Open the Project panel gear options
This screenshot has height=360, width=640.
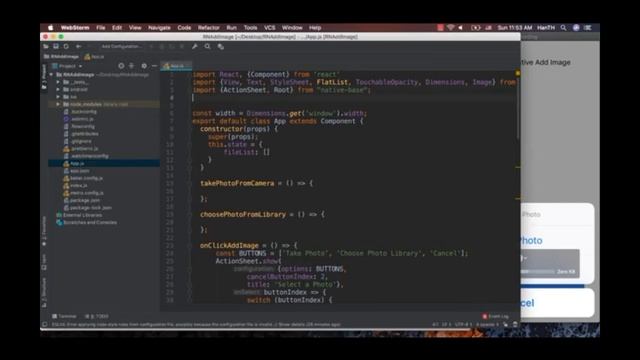[x=144, y=66]
